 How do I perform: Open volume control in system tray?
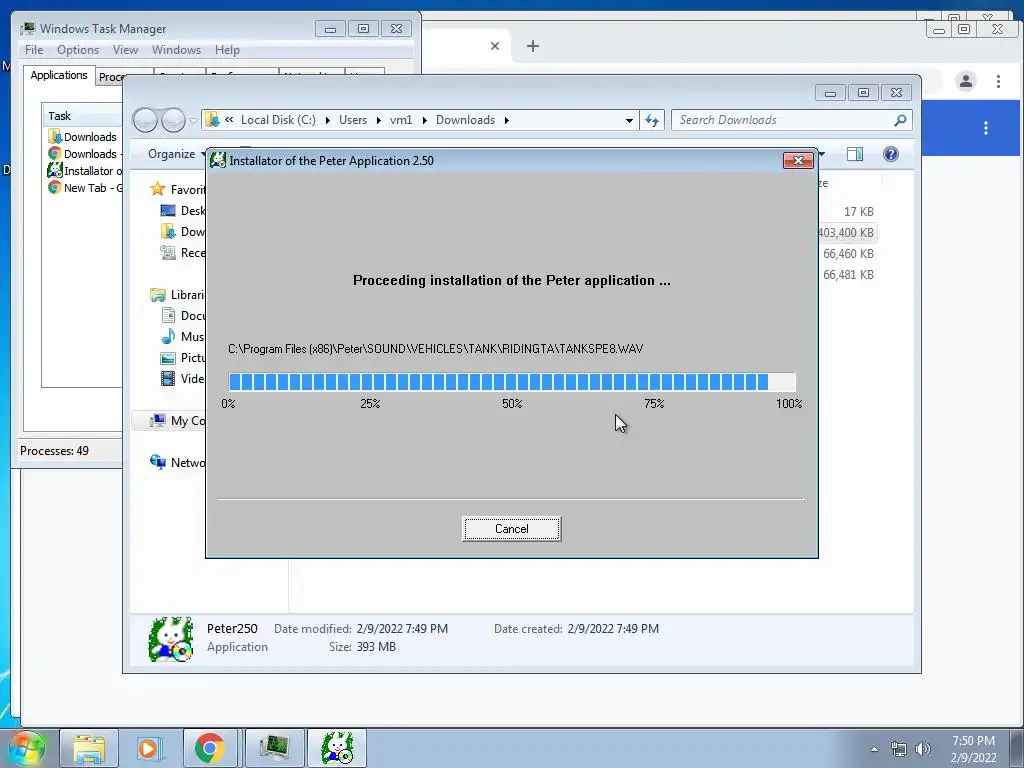pyautogui.click(x=923, y=749)
